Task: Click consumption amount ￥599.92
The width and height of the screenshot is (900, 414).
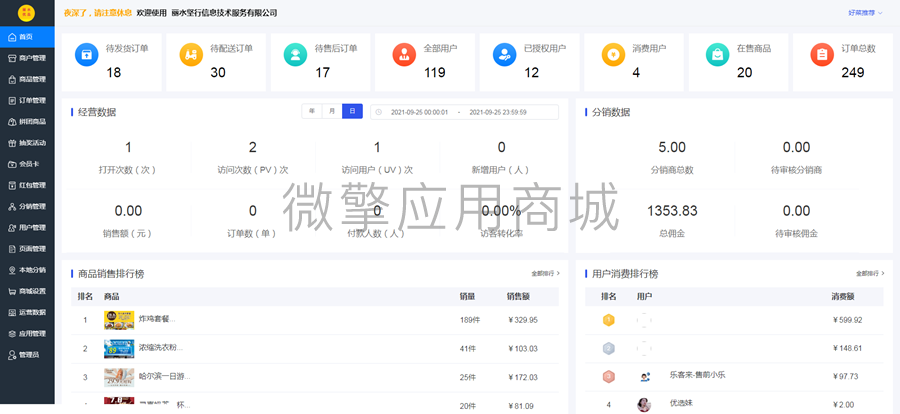Action: tap(847, 320)
